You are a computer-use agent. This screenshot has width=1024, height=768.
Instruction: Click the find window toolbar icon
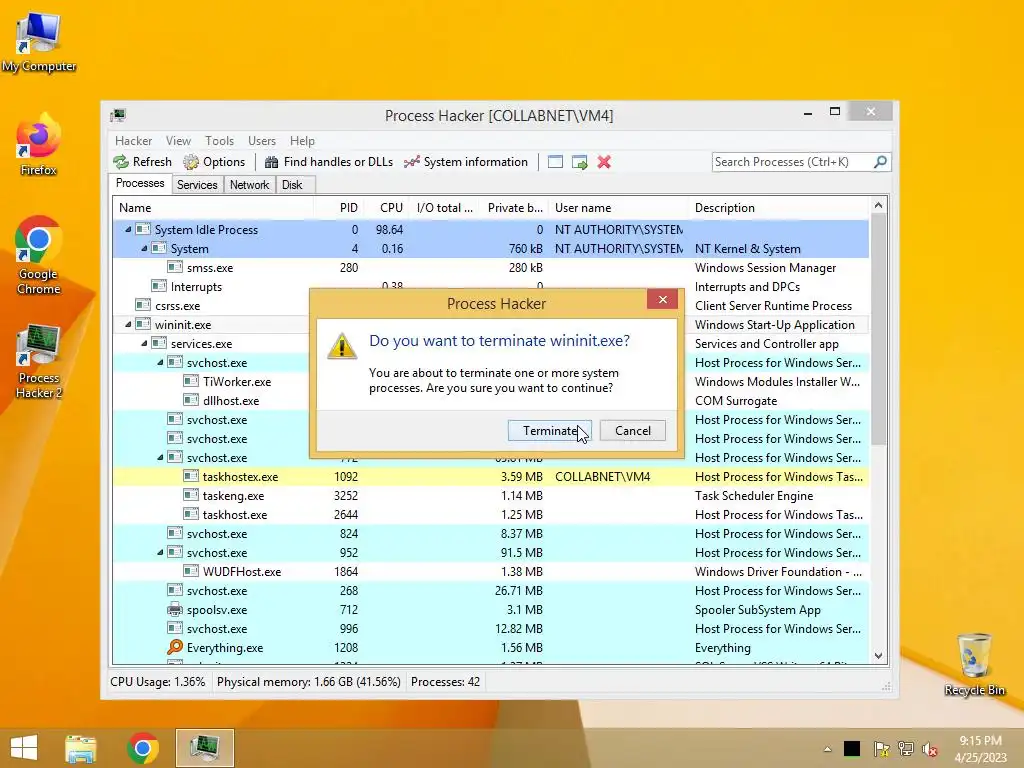pos(555,162)
